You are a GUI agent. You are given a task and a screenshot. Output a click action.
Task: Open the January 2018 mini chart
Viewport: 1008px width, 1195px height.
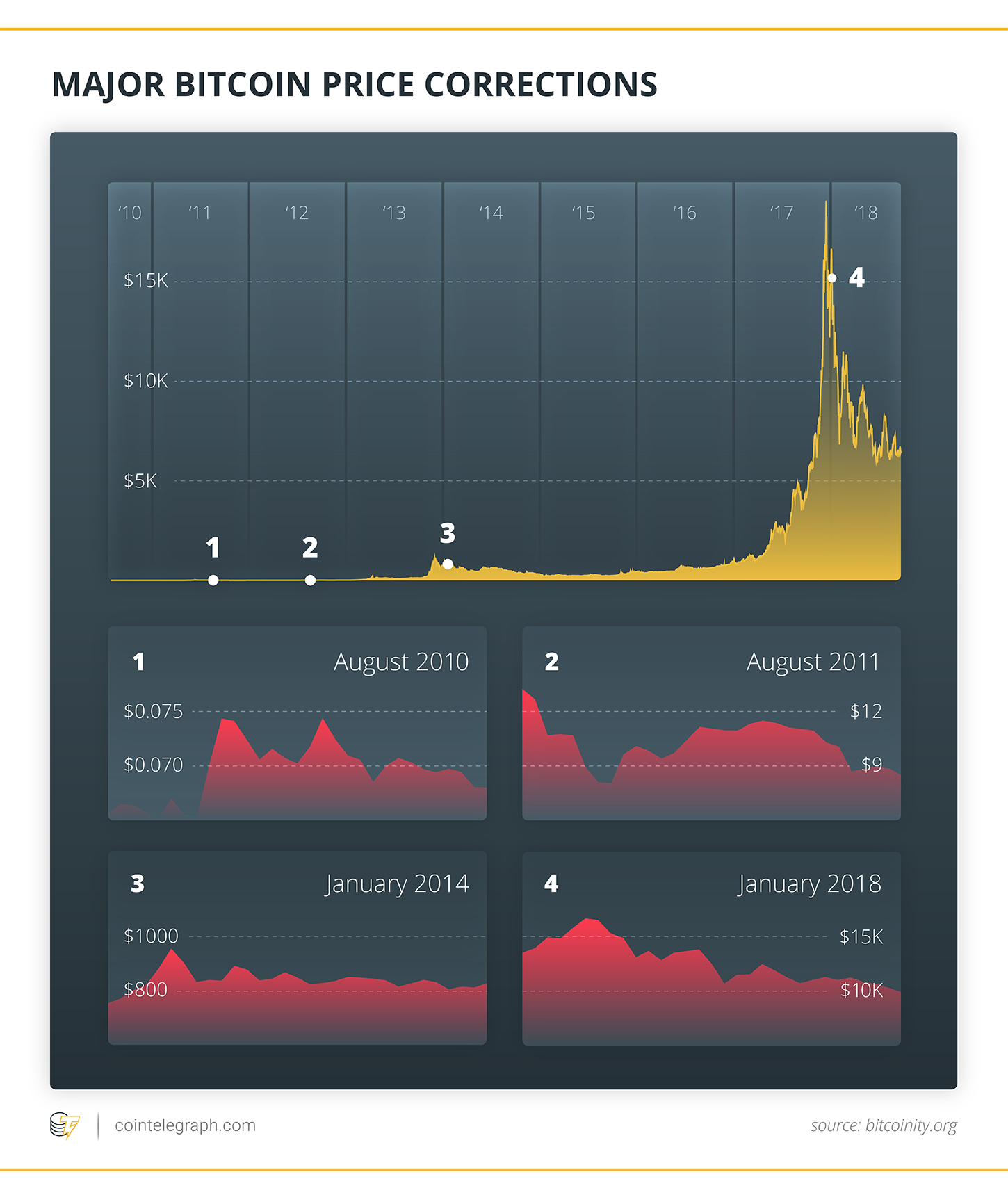pyautogui.click(x=711, y=948)
